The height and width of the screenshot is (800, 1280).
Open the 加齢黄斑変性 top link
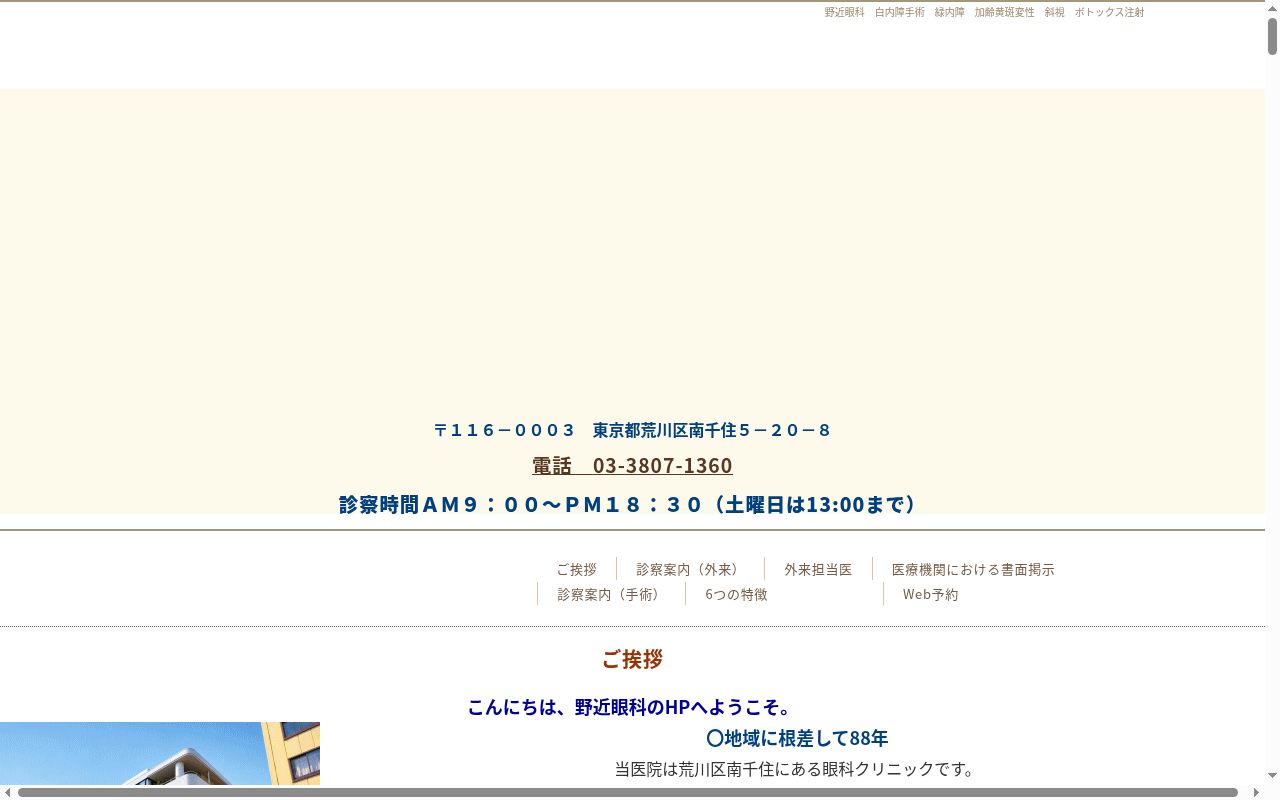[1004, 12]
